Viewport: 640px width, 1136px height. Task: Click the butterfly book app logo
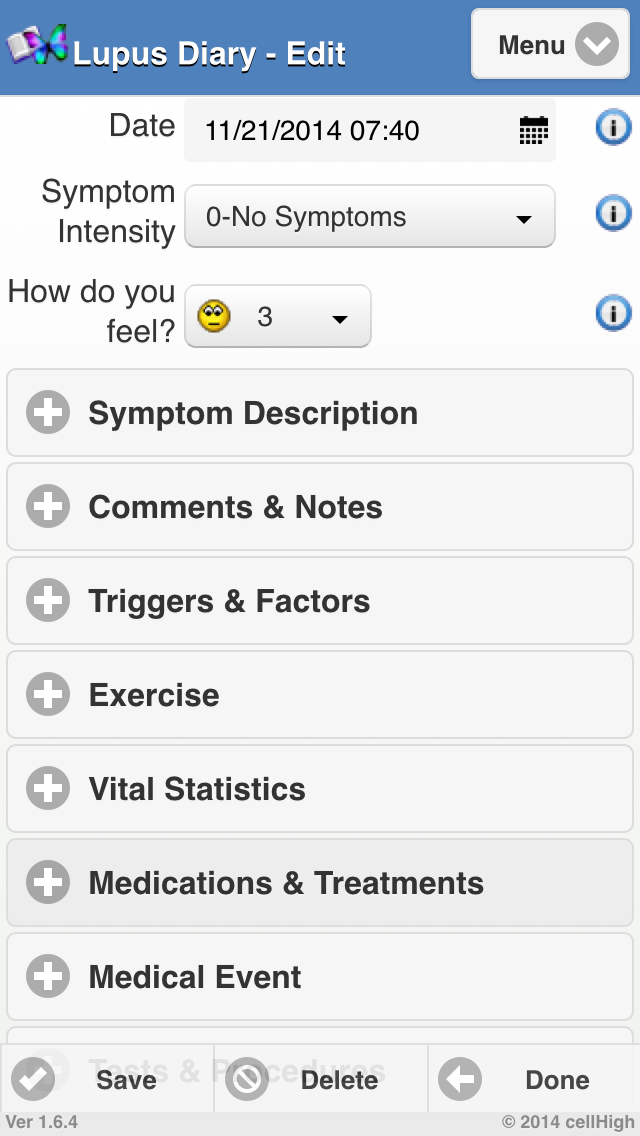38,45
